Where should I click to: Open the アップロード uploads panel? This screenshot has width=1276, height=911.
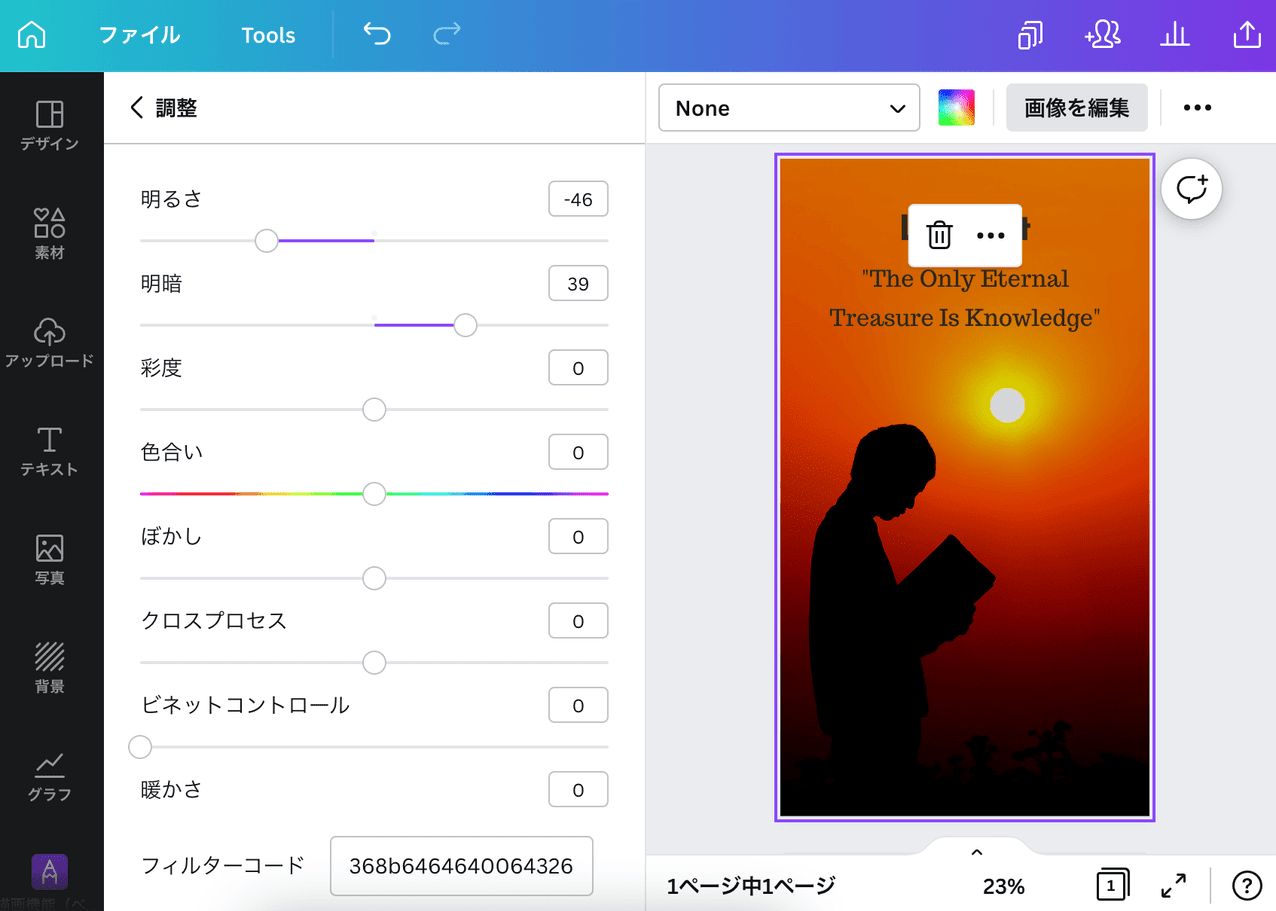coord(51,340)
